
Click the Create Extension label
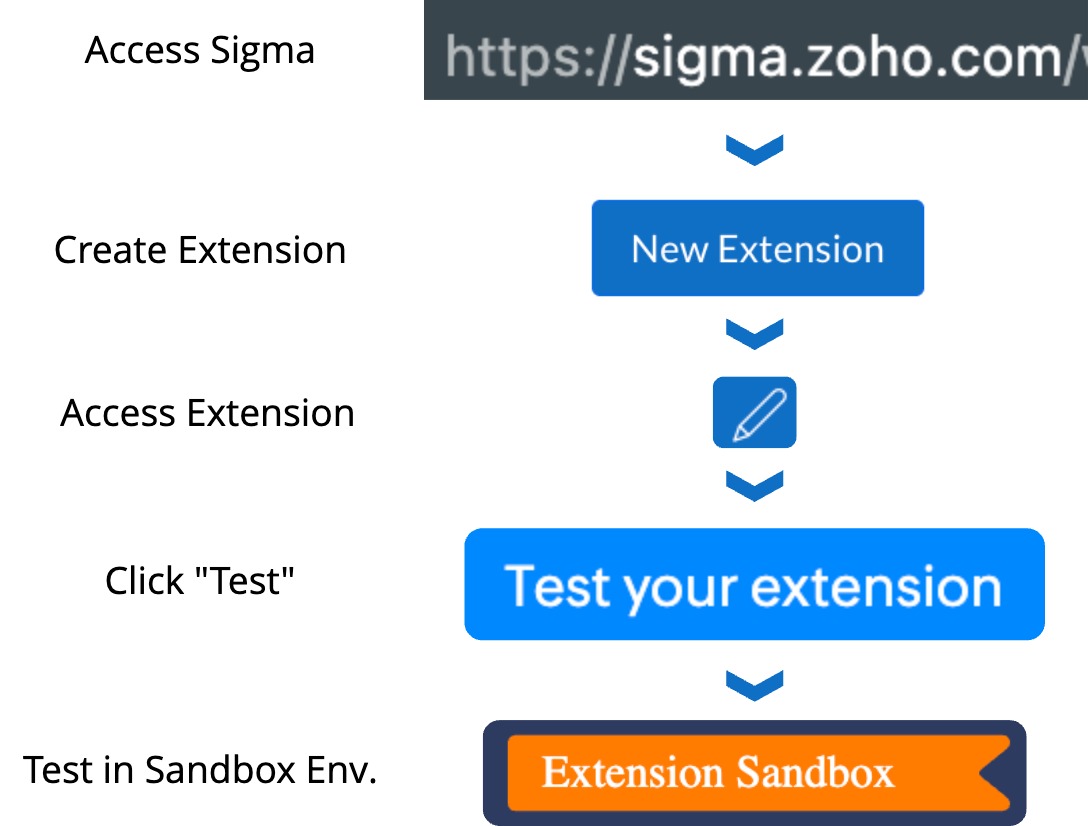[200, 250]
